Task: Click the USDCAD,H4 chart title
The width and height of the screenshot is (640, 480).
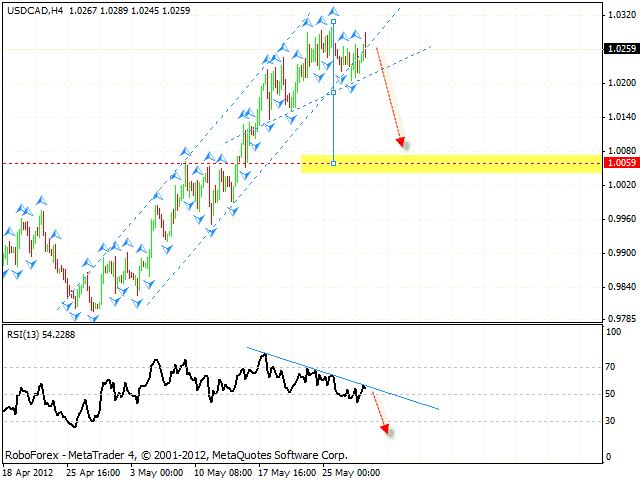Action: pyautogui.click(x=30, y=10)
